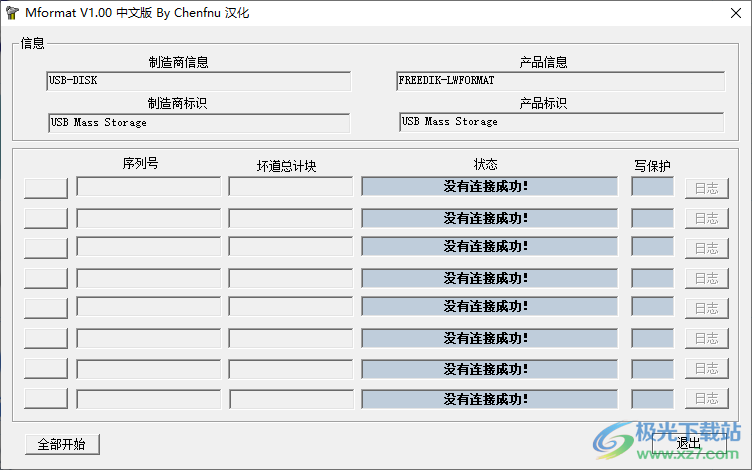
Task: Click the blank start button of the fifth row
Action: 46,308
